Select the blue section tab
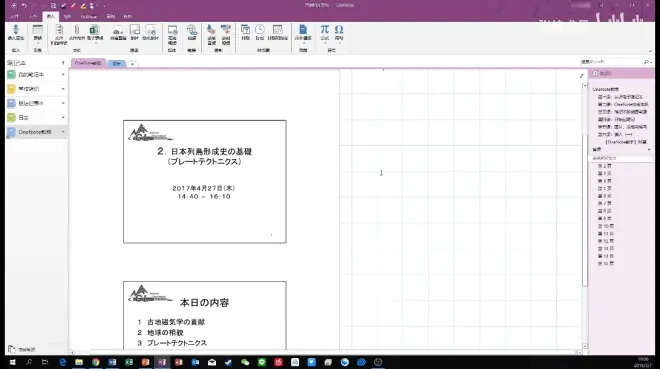Screen dimensions: 660x369 [117, 64]
